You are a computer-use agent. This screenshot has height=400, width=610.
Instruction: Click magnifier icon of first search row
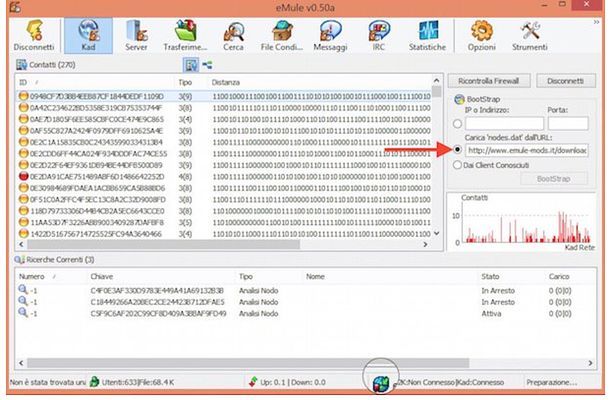pyautogui.click(x=23, y=289)
